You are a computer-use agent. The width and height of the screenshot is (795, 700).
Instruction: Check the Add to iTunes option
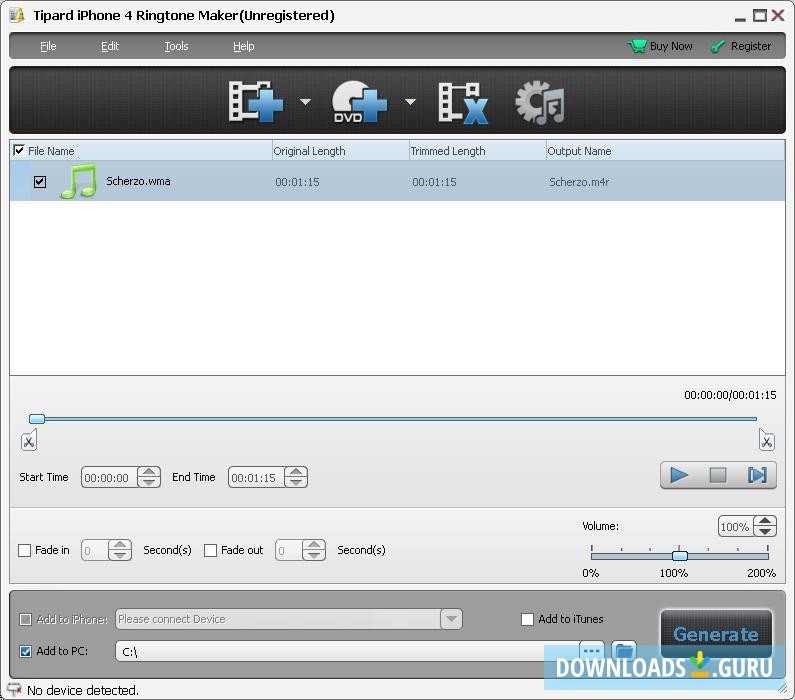pyautogui.click(x=527, y=619)
